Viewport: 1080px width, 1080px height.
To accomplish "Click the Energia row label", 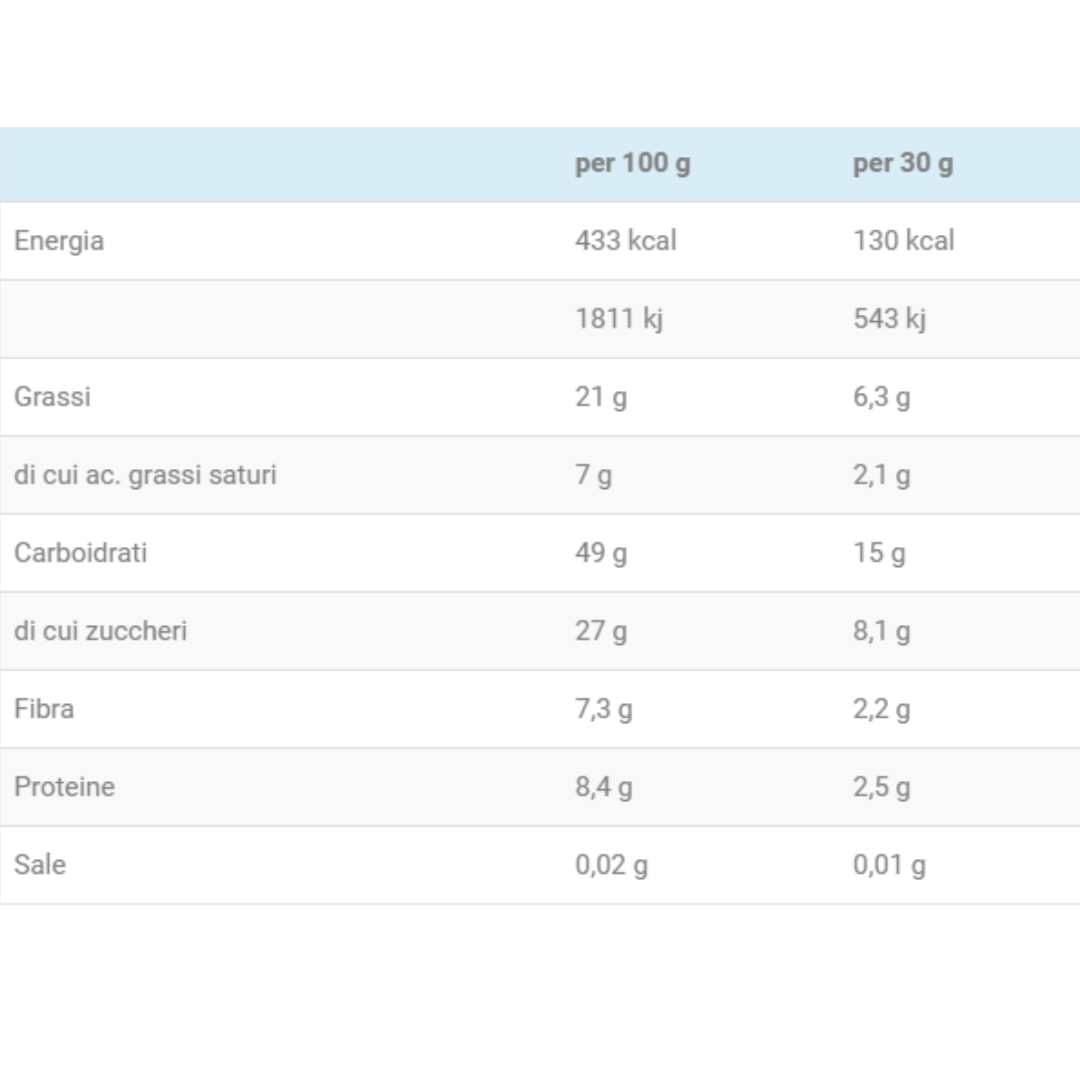I will click(59, 241).
